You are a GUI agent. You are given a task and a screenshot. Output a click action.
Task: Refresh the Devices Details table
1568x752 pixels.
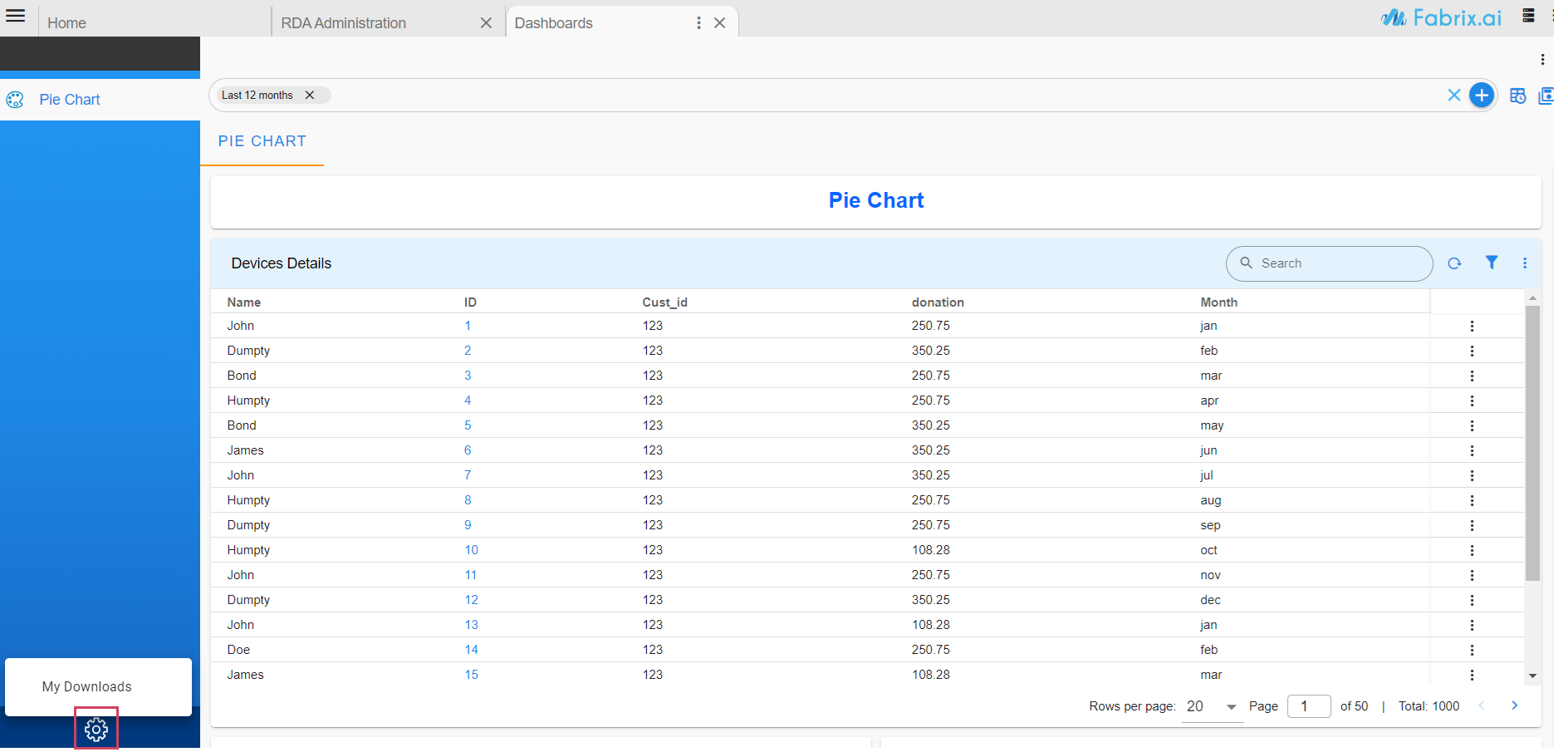pos(1454,263)
